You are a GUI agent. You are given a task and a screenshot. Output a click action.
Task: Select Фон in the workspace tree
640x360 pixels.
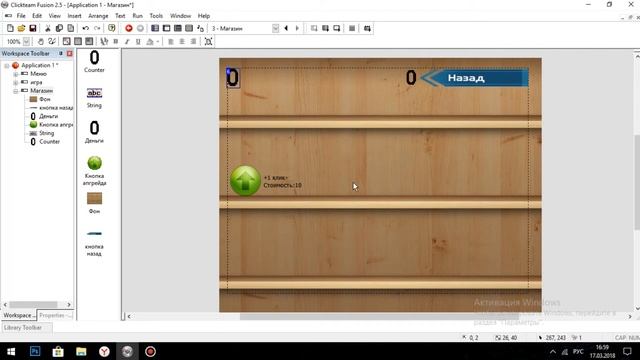[40, 99]
